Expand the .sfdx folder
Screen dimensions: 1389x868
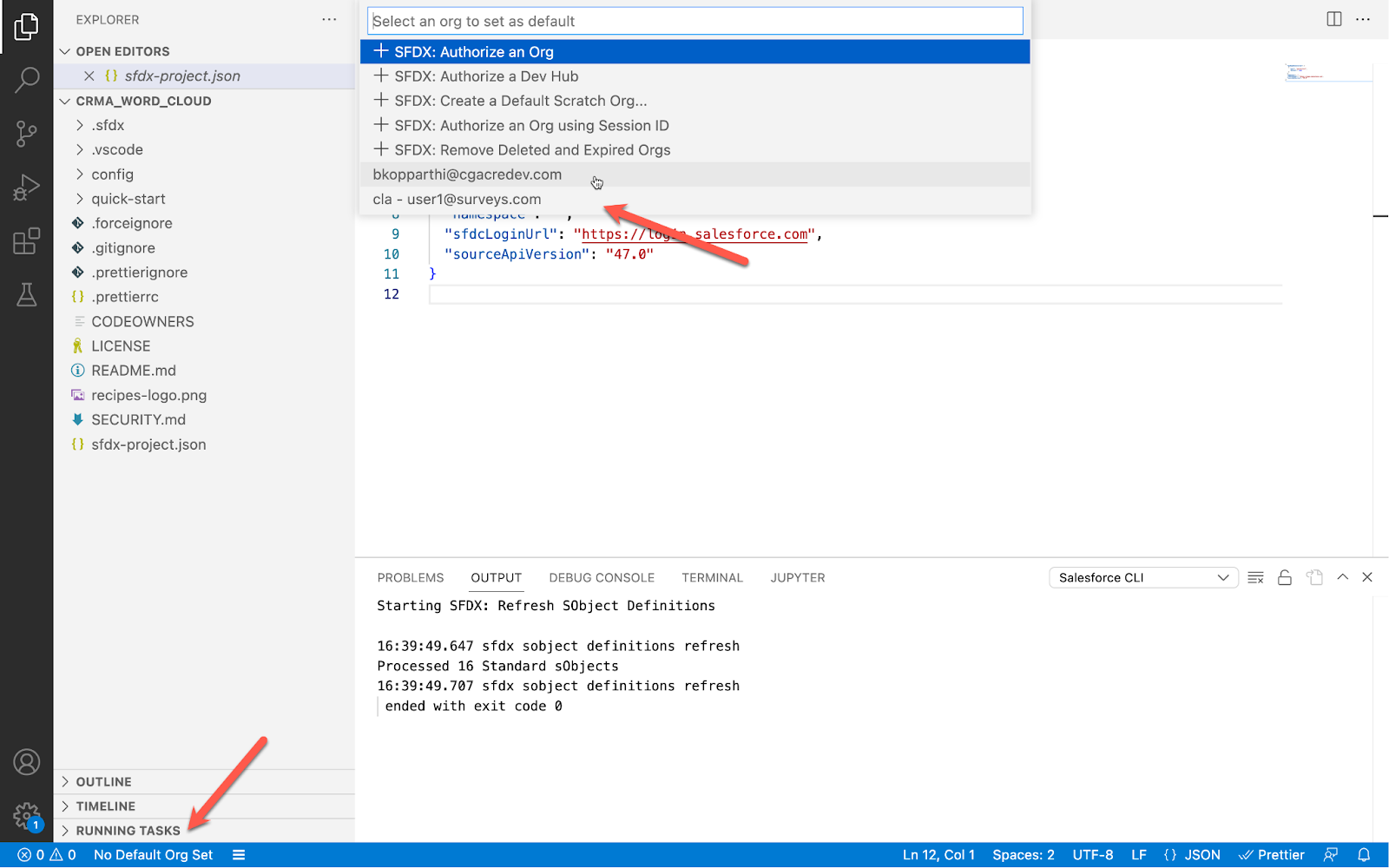point(204,125)
